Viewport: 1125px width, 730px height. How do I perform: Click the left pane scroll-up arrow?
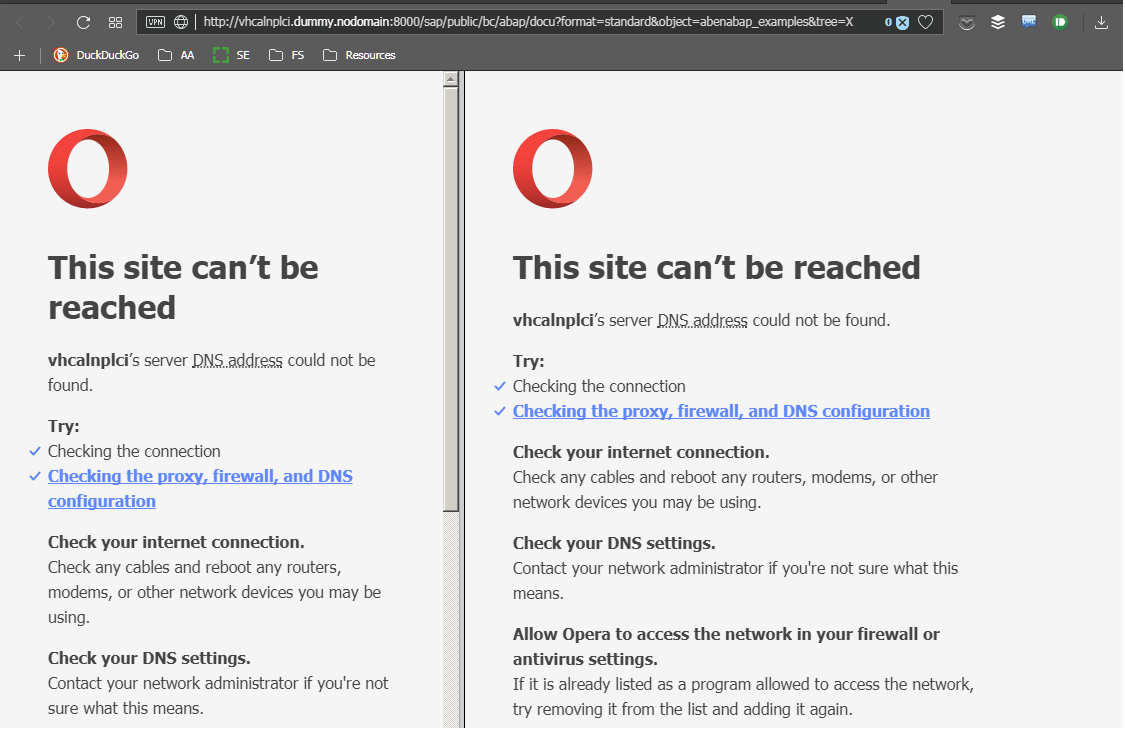pyautogui.click(x=451, y=79)
